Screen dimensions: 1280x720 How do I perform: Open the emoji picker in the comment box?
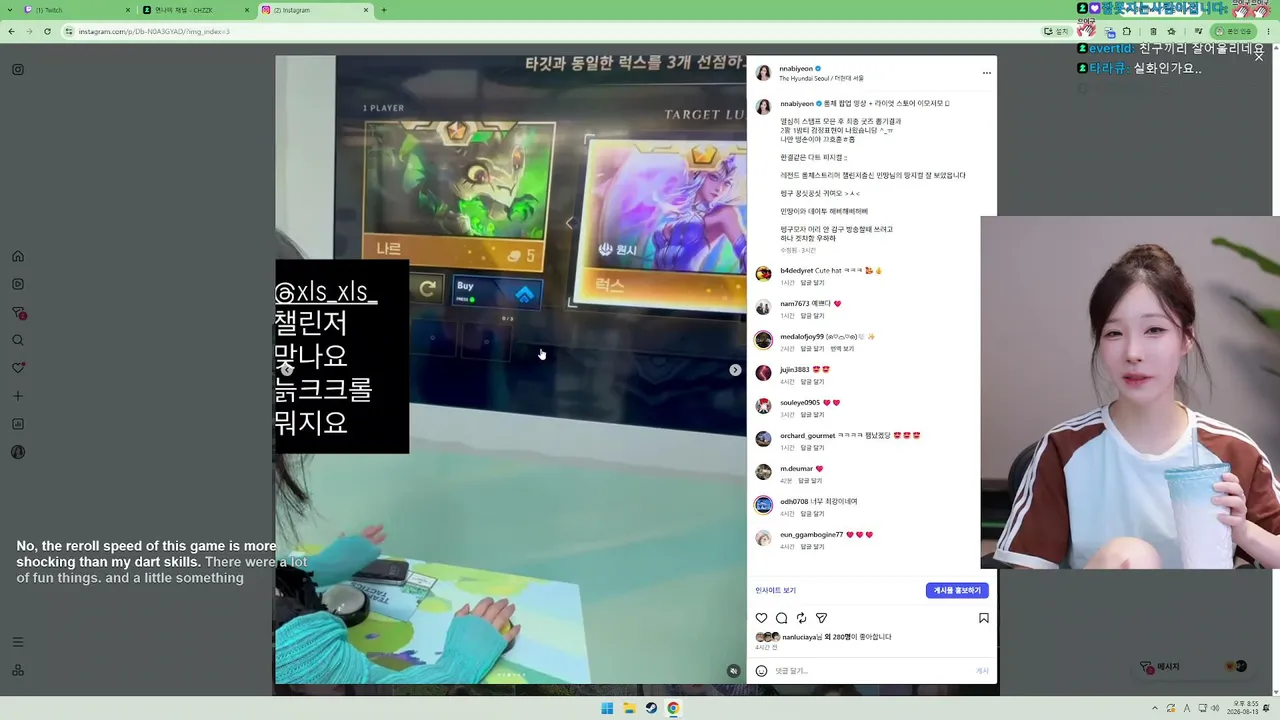(761, 671)
